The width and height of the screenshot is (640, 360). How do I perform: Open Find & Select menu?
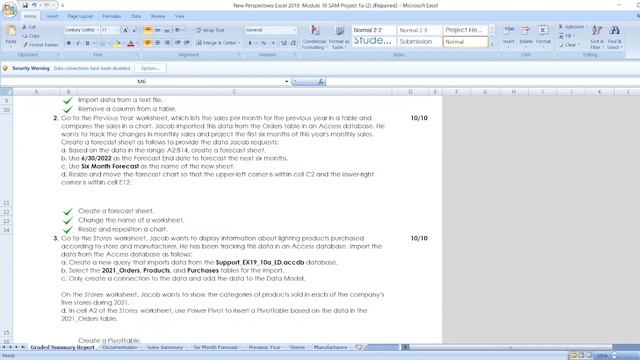click(614, 37)
